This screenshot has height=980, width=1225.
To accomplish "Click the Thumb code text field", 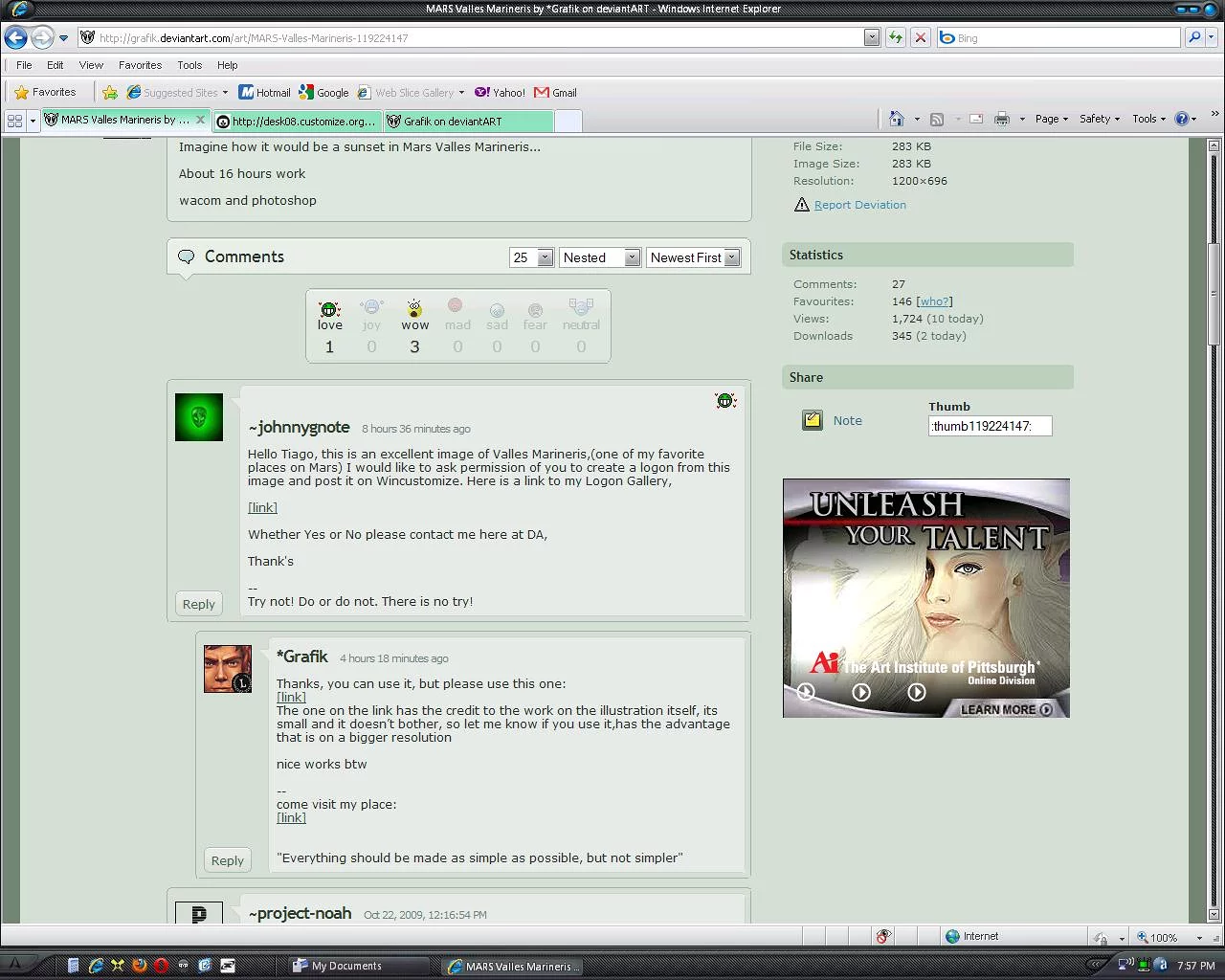I will point(989,427).
